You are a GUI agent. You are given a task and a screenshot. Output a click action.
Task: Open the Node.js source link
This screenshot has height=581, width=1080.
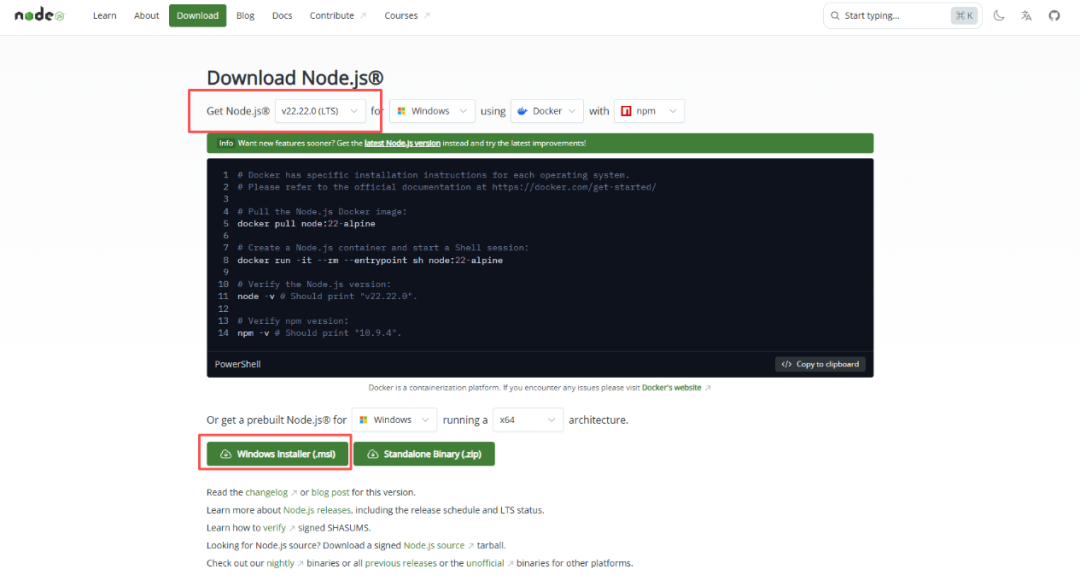point(434,545)
